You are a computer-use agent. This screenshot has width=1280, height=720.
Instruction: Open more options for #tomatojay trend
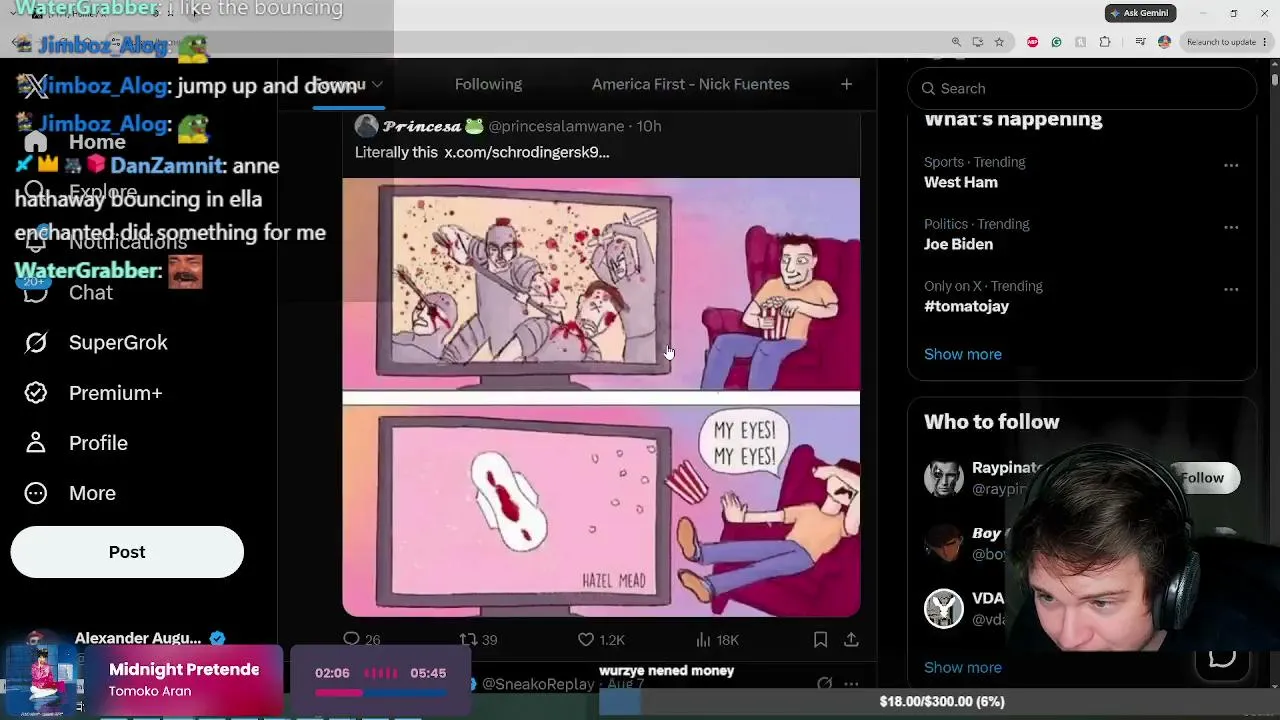1231,289
